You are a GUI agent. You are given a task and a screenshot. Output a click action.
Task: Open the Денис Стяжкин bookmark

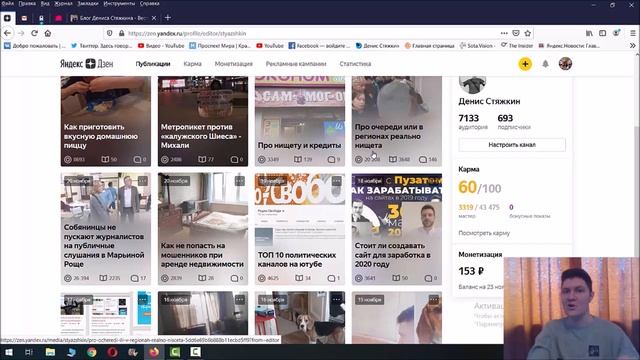pyautogui.click(x=378, y=46)
